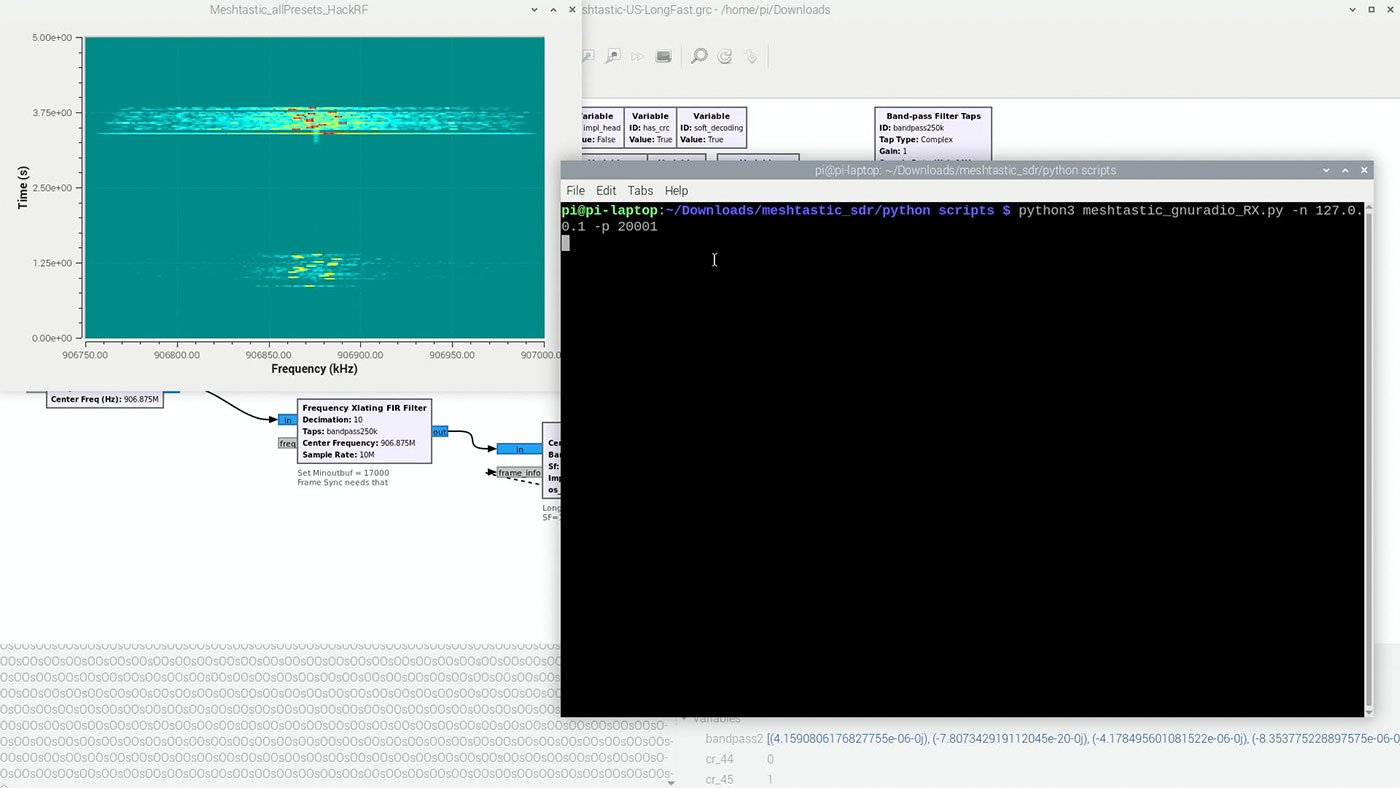
Task: Click the '3.75e+00' time tick label
Action: tap(52, 113)
